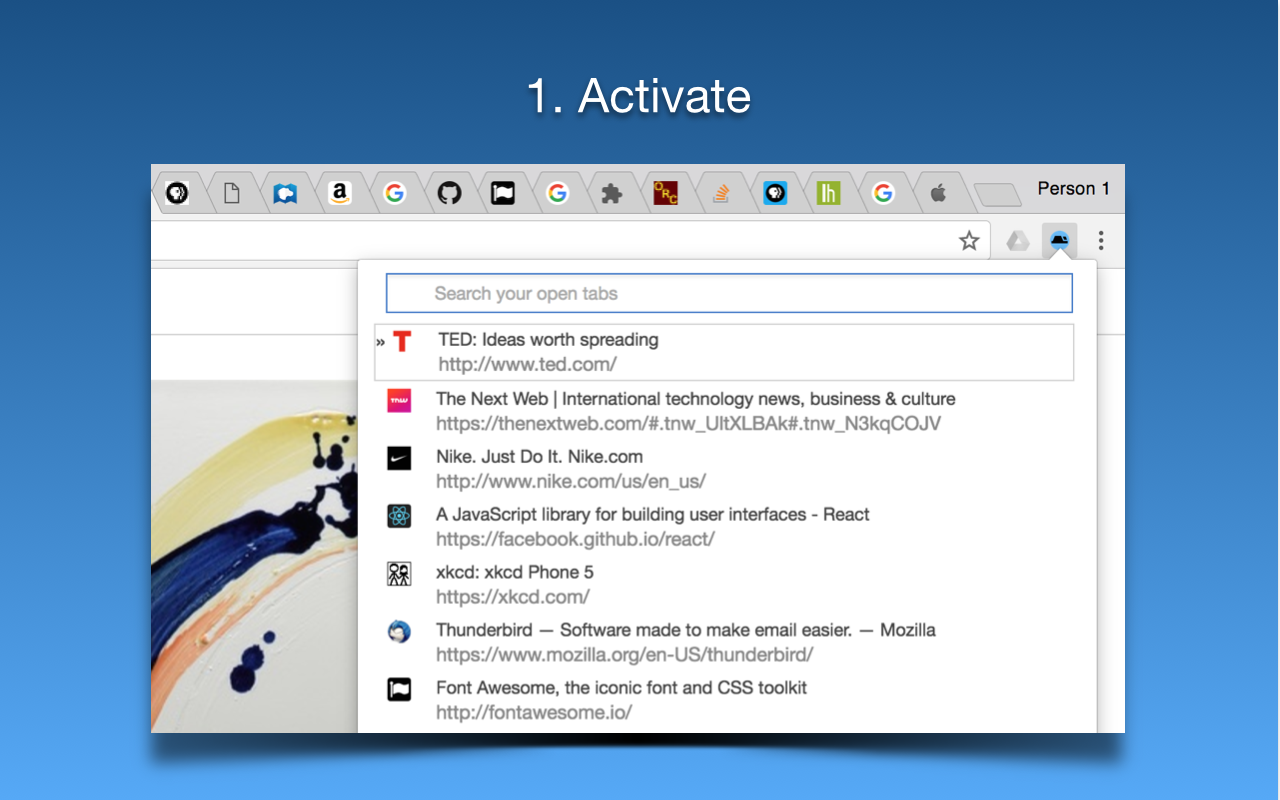Open the Apple logo tab
This screenshot has width=1280, height=800.
[x=938, y=193]
